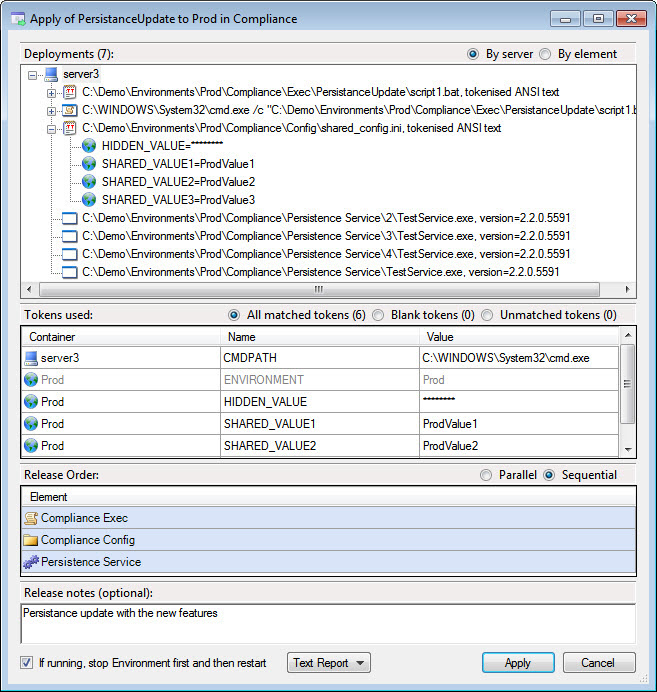Viewport: 657px width, 692px height.
Task: Select the SHARED_VALUE3=ProdValue3 tree item
Action: point(179,200)
